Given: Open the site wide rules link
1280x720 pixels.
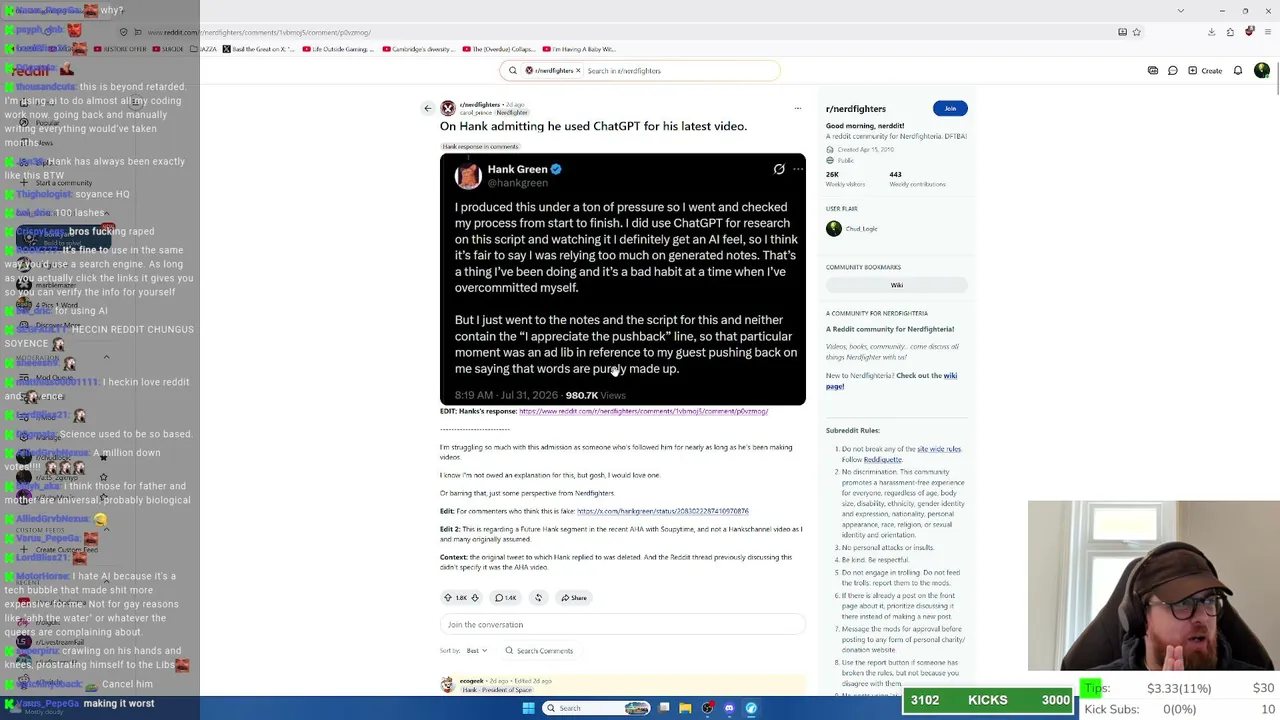Looking at the screenshot, I should click(939, 449).
